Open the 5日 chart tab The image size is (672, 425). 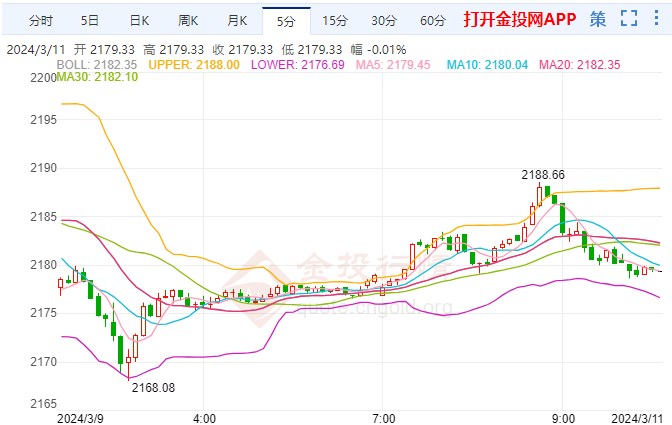click(90, 20)
